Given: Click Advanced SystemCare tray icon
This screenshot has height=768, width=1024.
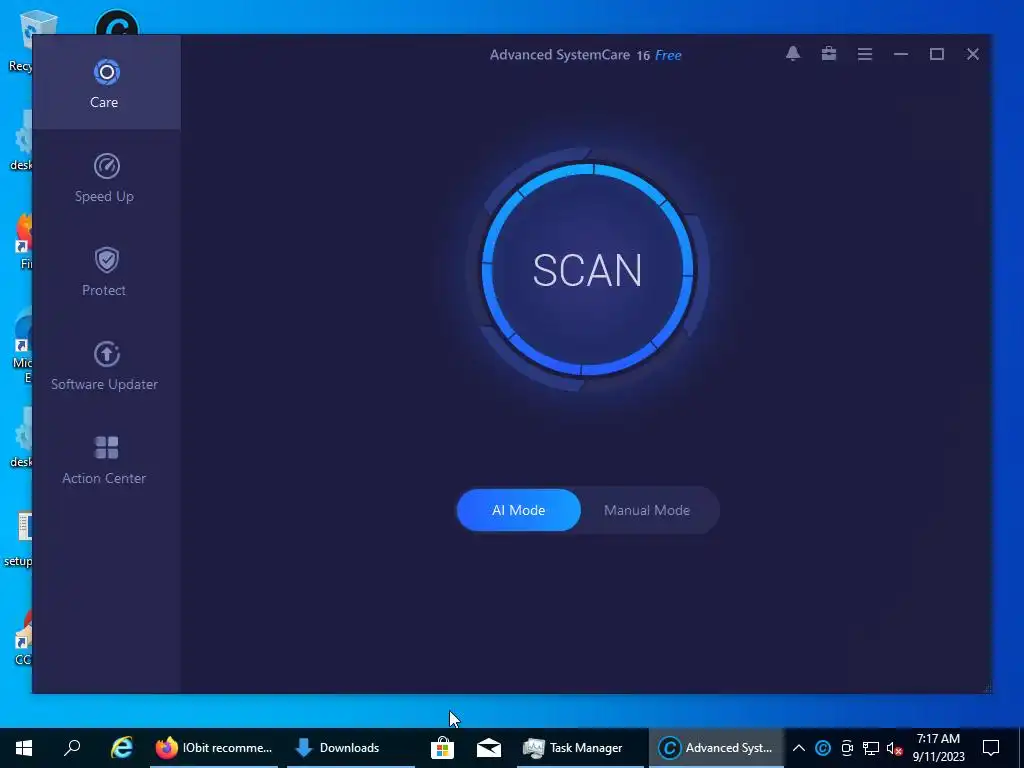Looking at the screenshot, I should point(823,748).
